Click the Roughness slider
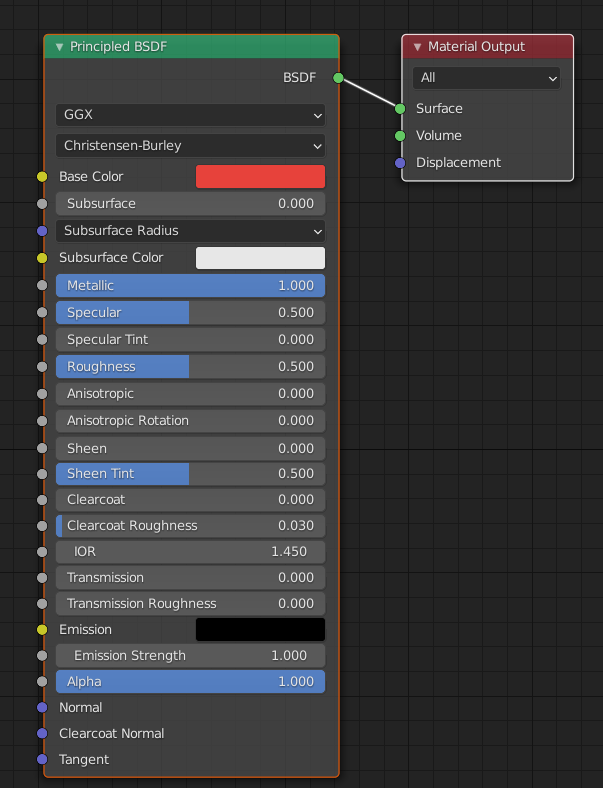The height and width of the screenshot is (788, 603). coord(190,367)
